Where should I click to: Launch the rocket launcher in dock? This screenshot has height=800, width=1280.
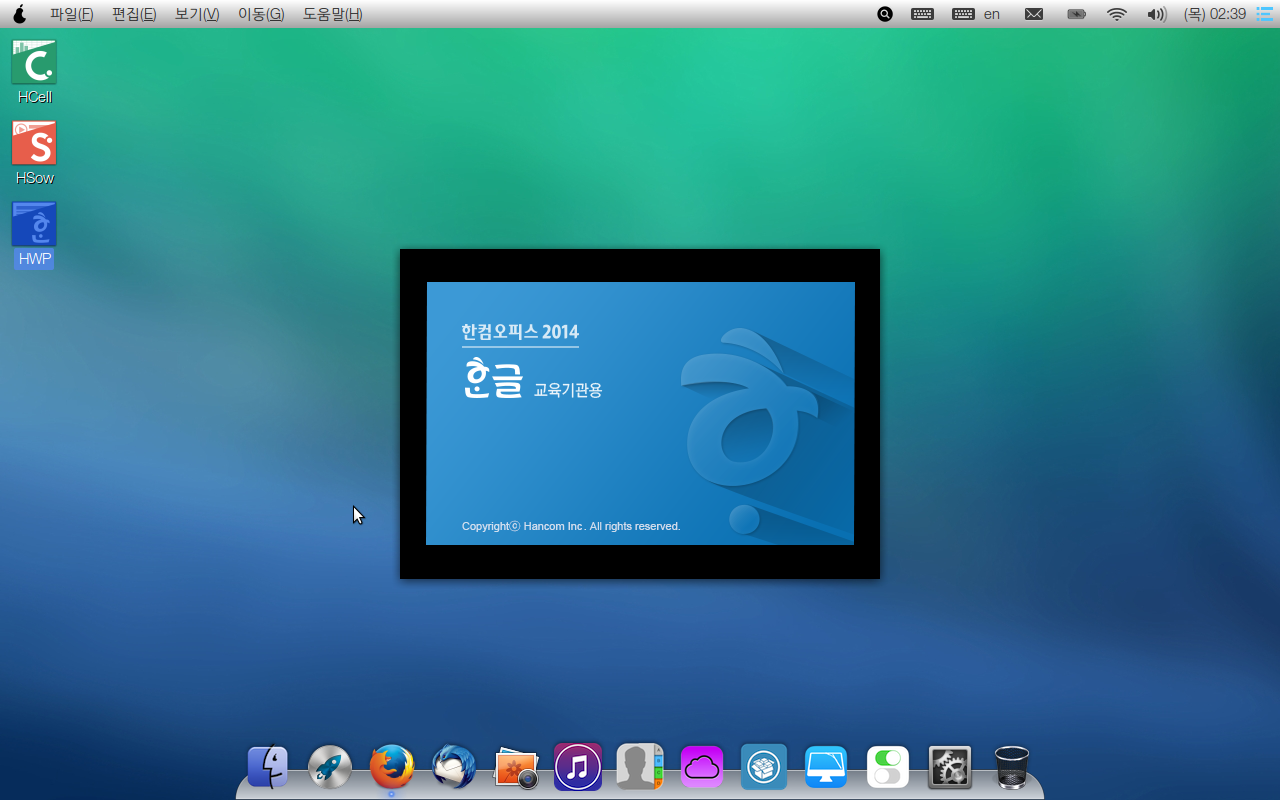pyautogui.click(x=330, y=768)
